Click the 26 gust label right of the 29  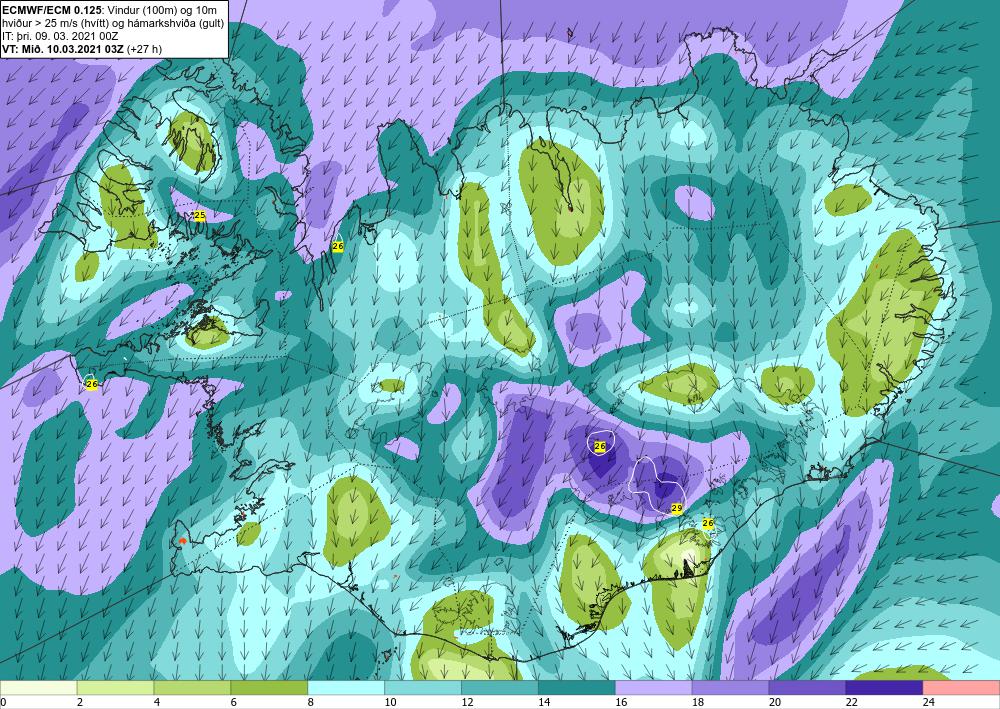pyautogui.click(x=707, y=523)
